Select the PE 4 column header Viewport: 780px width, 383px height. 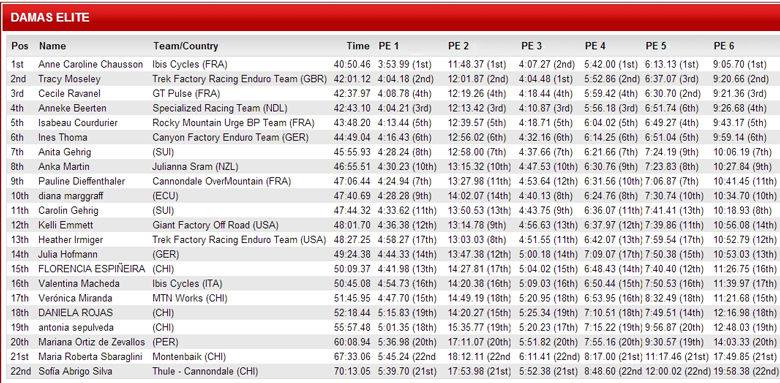tap(595, 46)
